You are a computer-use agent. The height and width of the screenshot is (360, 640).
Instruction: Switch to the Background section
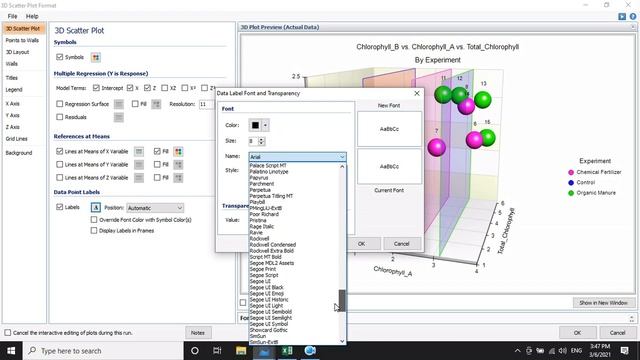(19, 153)
